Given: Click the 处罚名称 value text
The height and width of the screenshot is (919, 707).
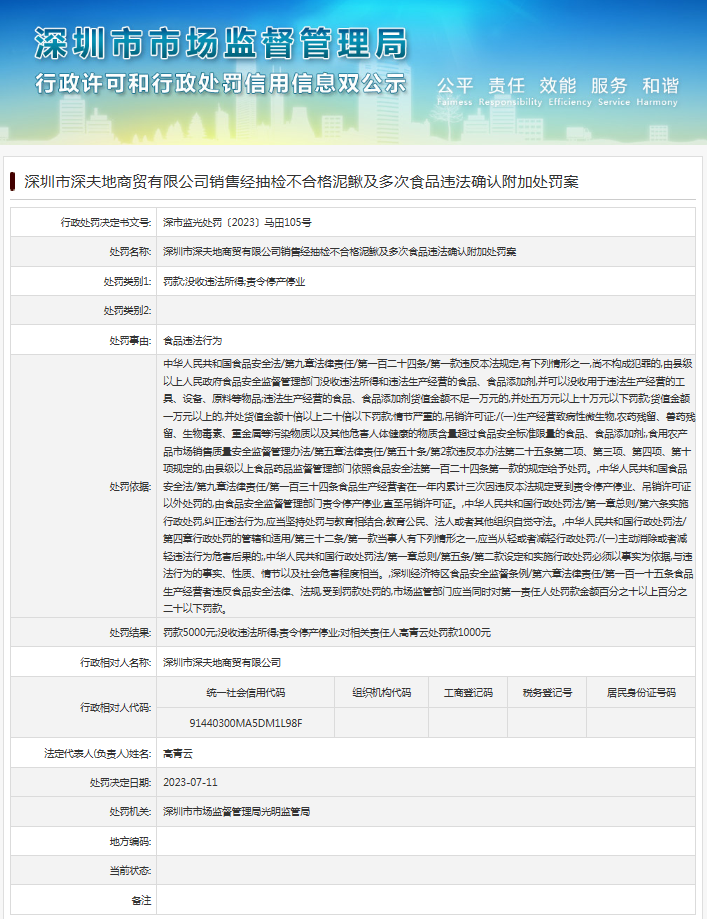Looking at the screenshot, I should pyautogui.click(x=339, y=252).
